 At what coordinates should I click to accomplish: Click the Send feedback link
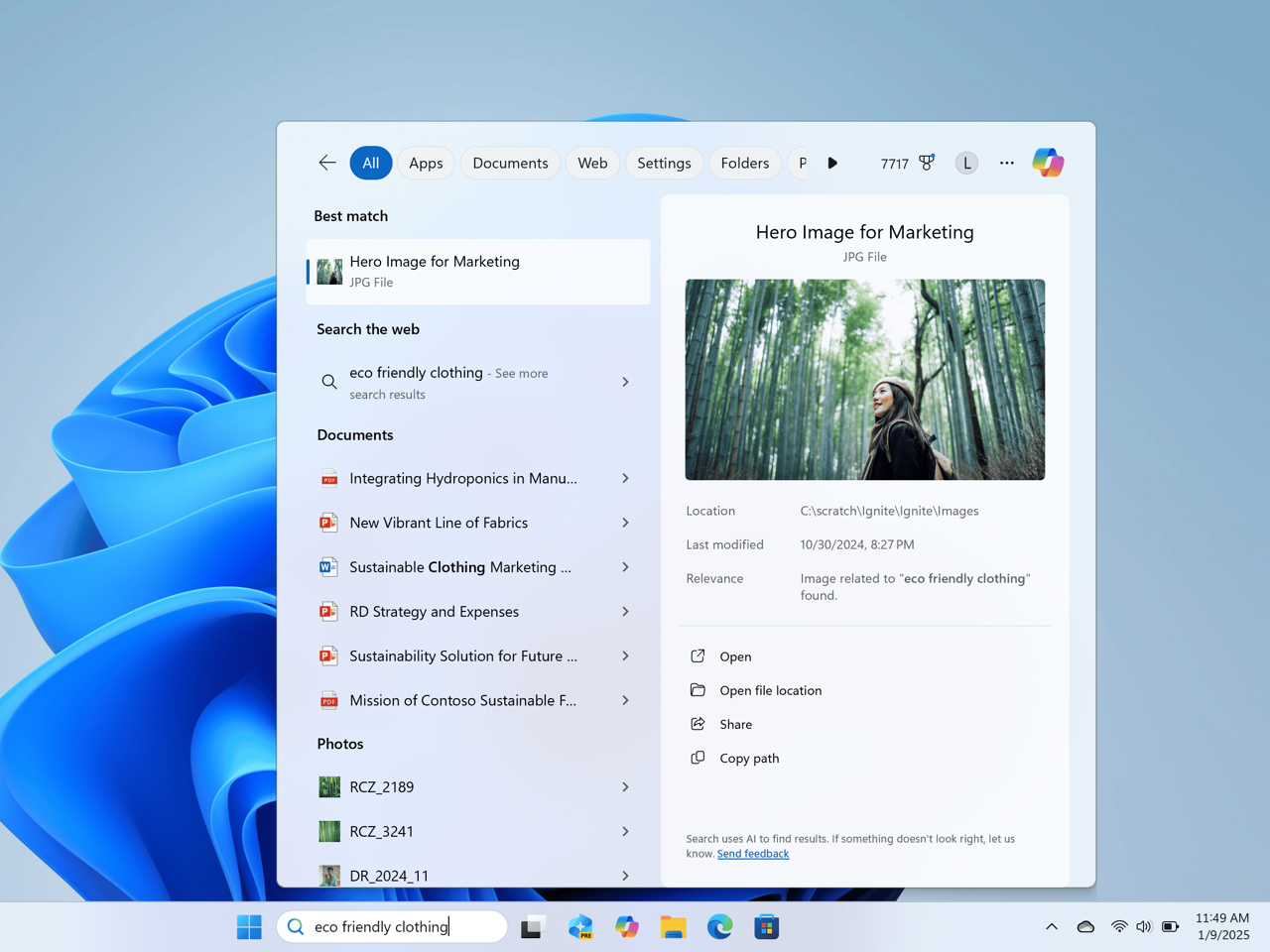753,854
